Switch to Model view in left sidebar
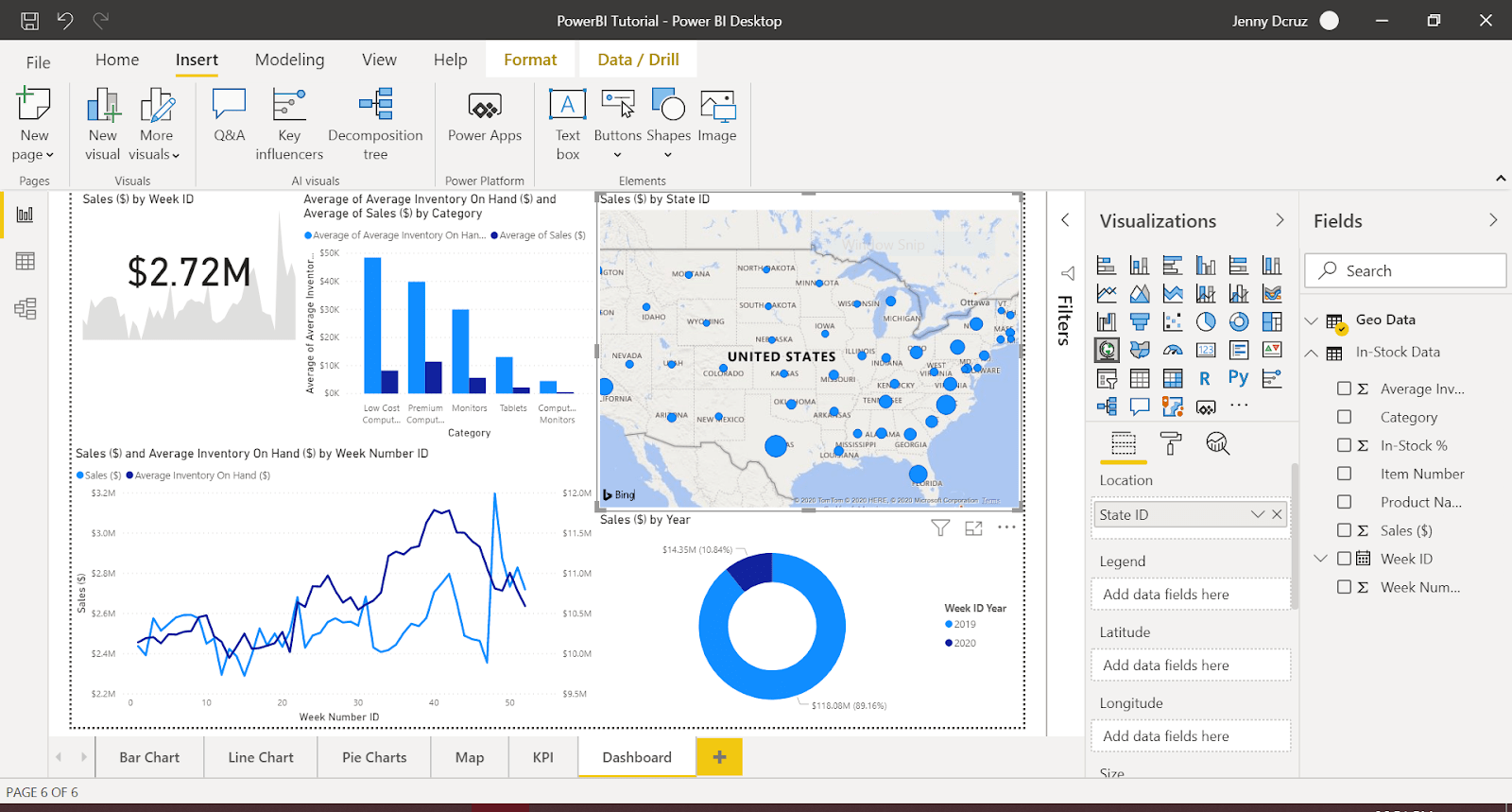Screen dimensions: 1512x812 coord(25,308)
